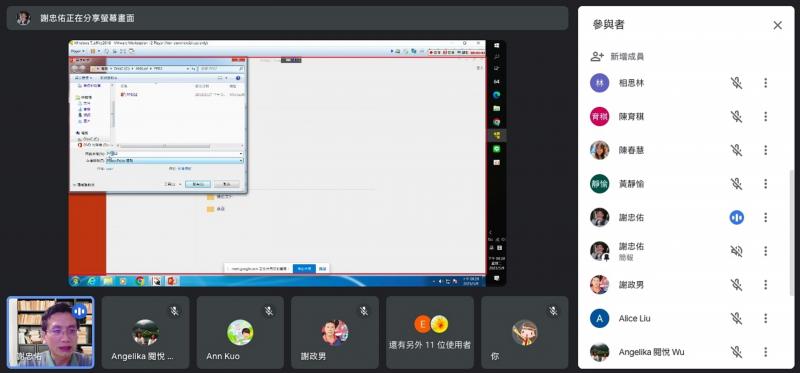Select 謝忠佑's webcam video tile
Viewport: 800px width, 373px height.
click(51, 333)
